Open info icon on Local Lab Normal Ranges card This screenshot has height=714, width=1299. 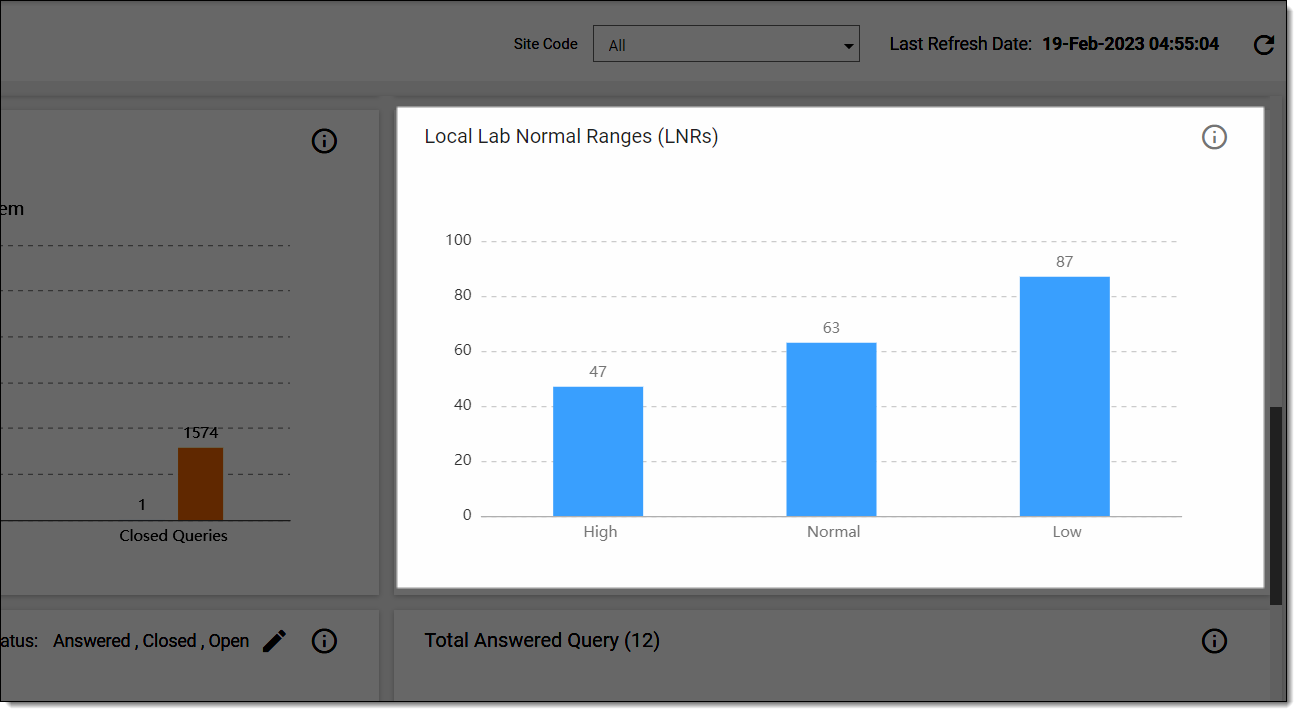[x=1214, y=137]
